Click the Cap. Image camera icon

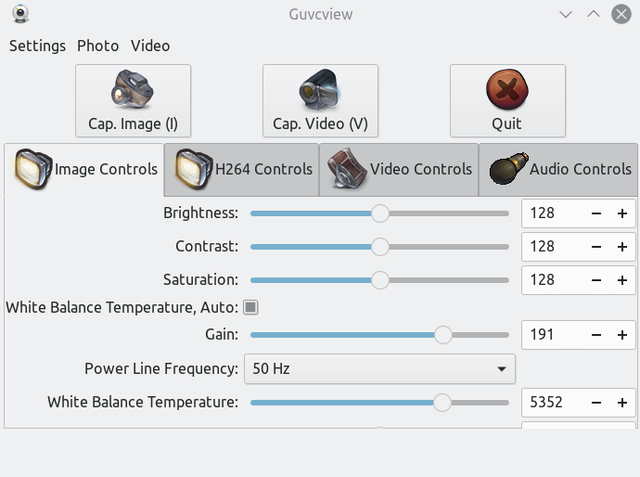click(132, 89)
